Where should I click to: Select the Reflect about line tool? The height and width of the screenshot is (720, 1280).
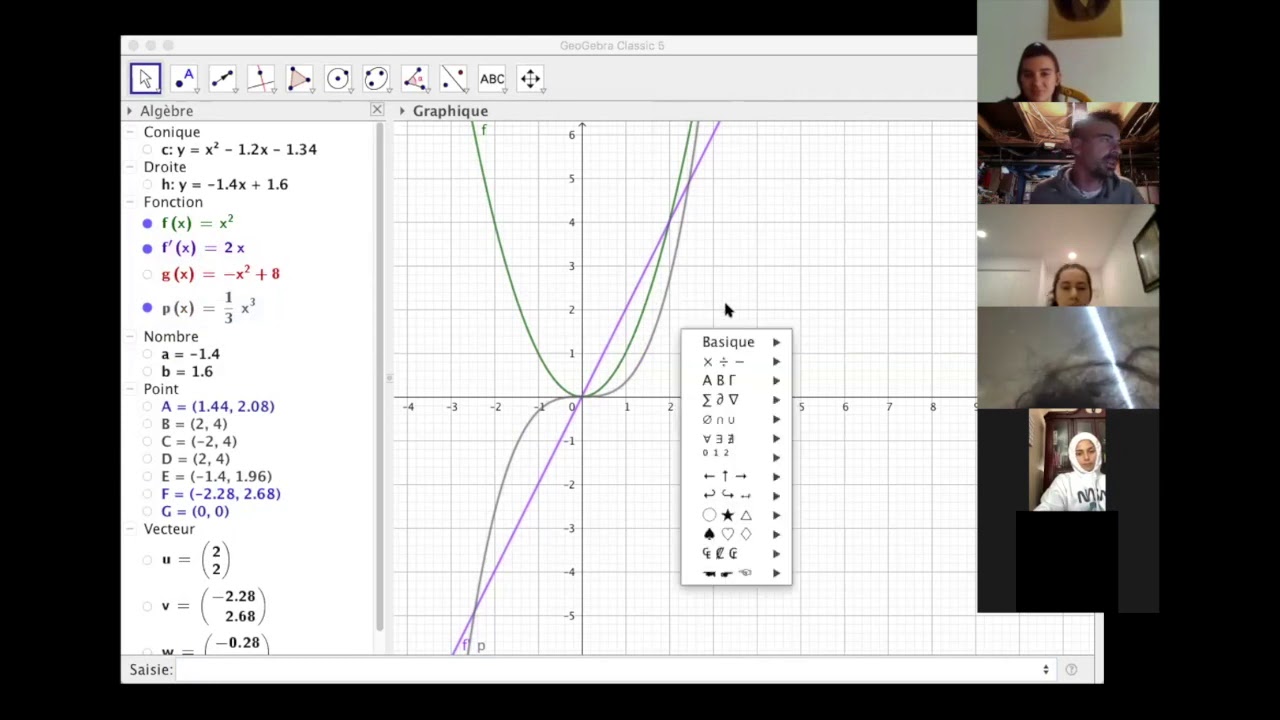tap(453, 79)
